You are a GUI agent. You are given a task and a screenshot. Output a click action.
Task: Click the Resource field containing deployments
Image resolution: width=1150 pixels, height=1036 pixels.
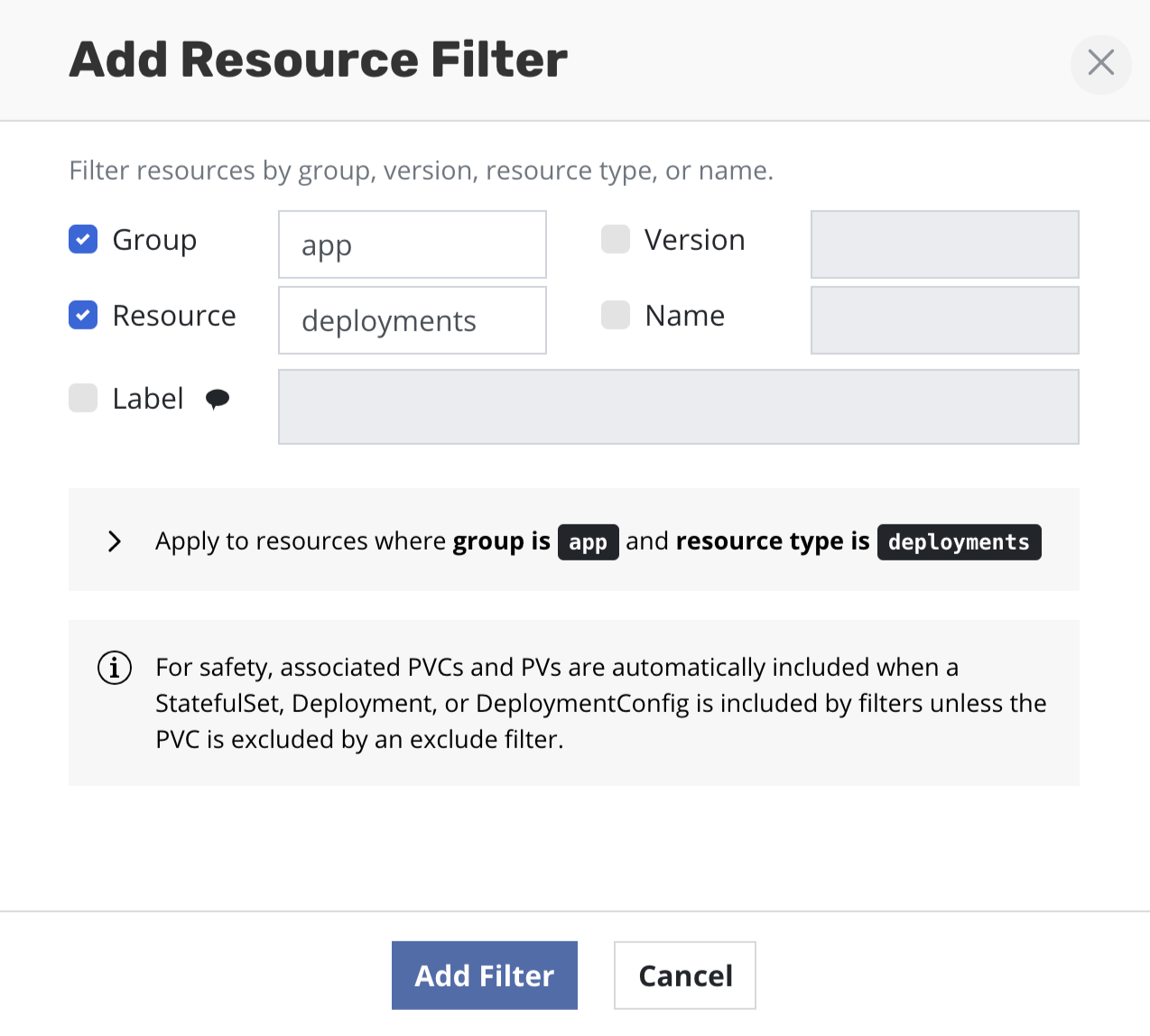click(412, 319)
